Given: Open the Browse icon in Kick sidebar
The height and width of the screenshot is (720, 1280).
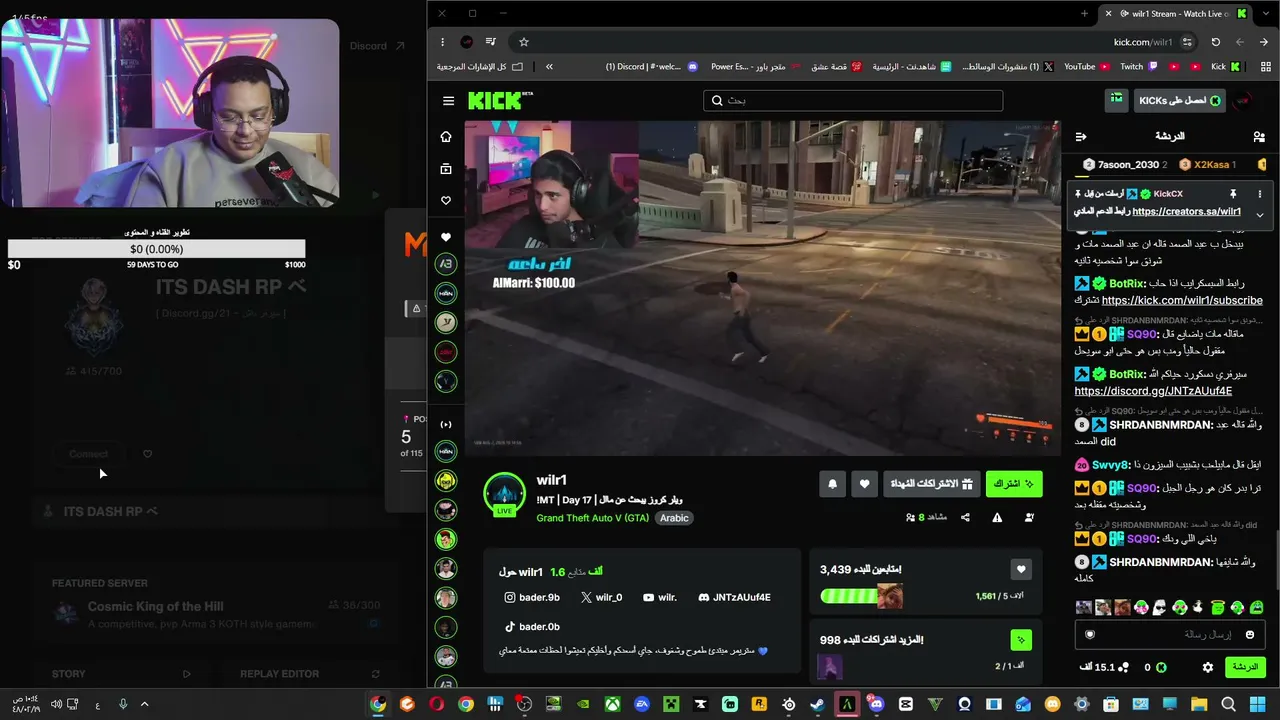Looking at the screenshot, I should pyautogui.click(x=446, y=169).
